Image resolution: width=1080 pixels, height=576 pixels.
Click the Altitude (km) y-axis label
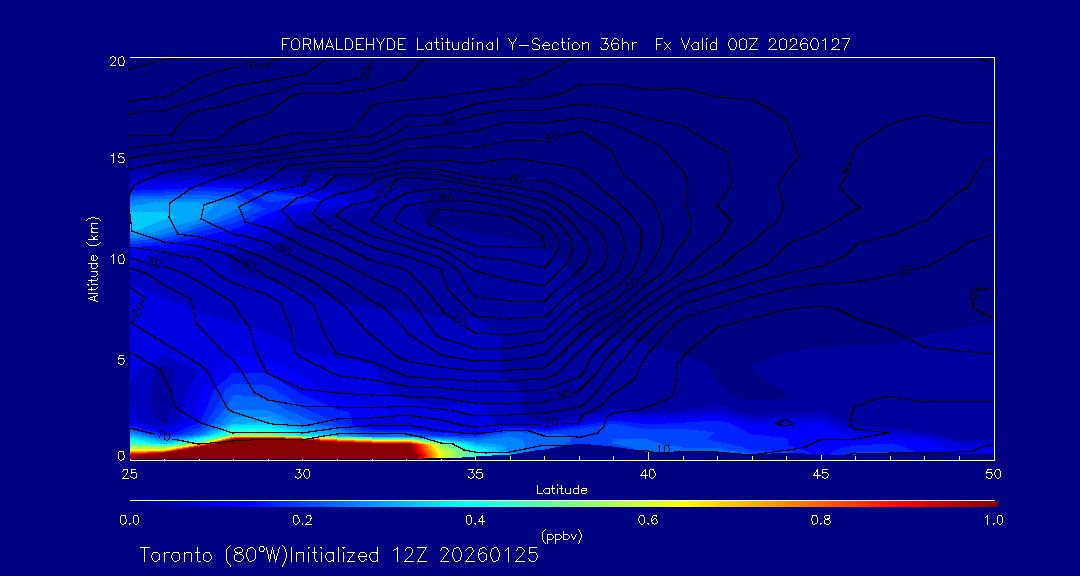coord(94,259)
